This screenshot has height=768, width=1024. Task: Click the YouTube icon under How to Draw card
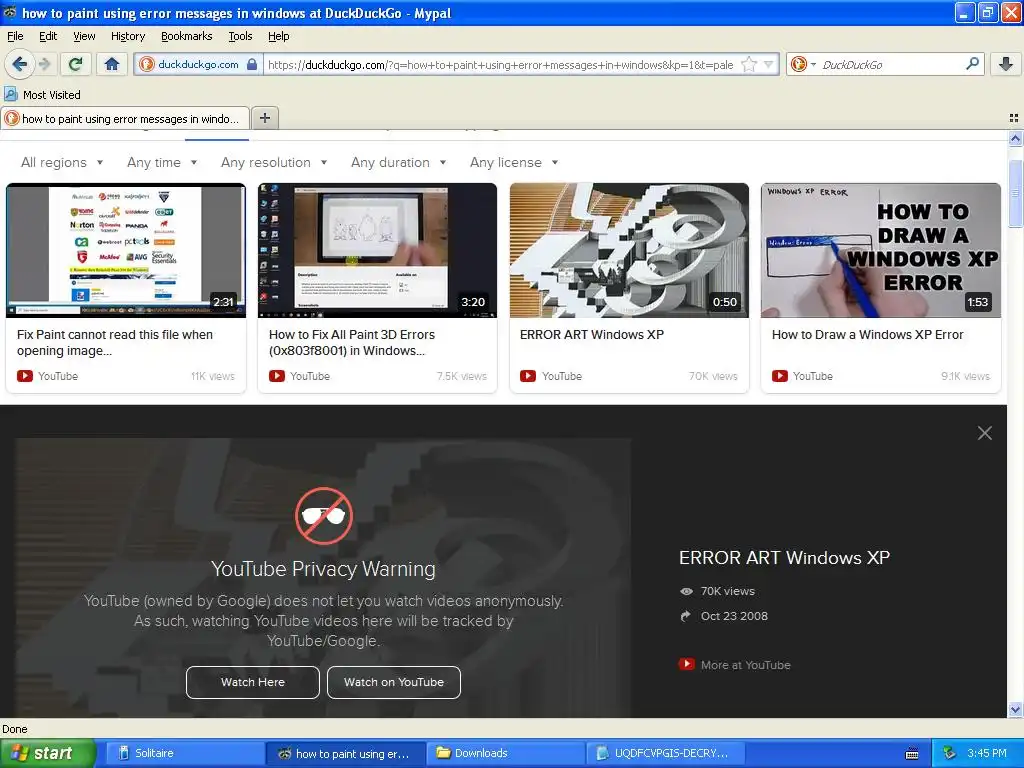click(780, 376)
